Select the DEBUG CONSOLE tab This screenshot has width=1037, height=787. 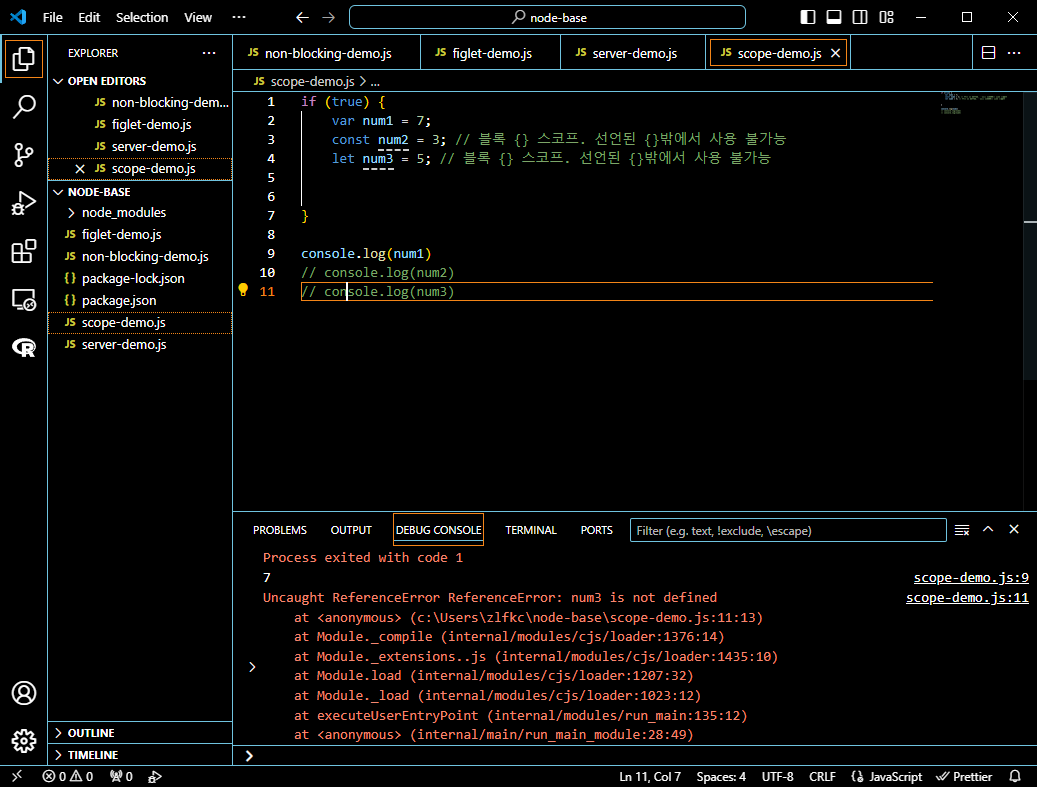pos(438,530)
